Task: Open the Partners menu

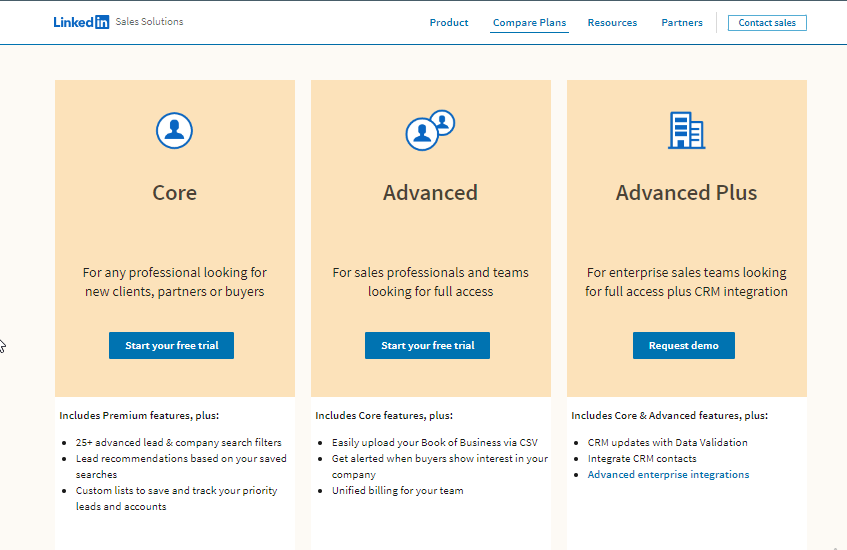Action: pos(682,23)
